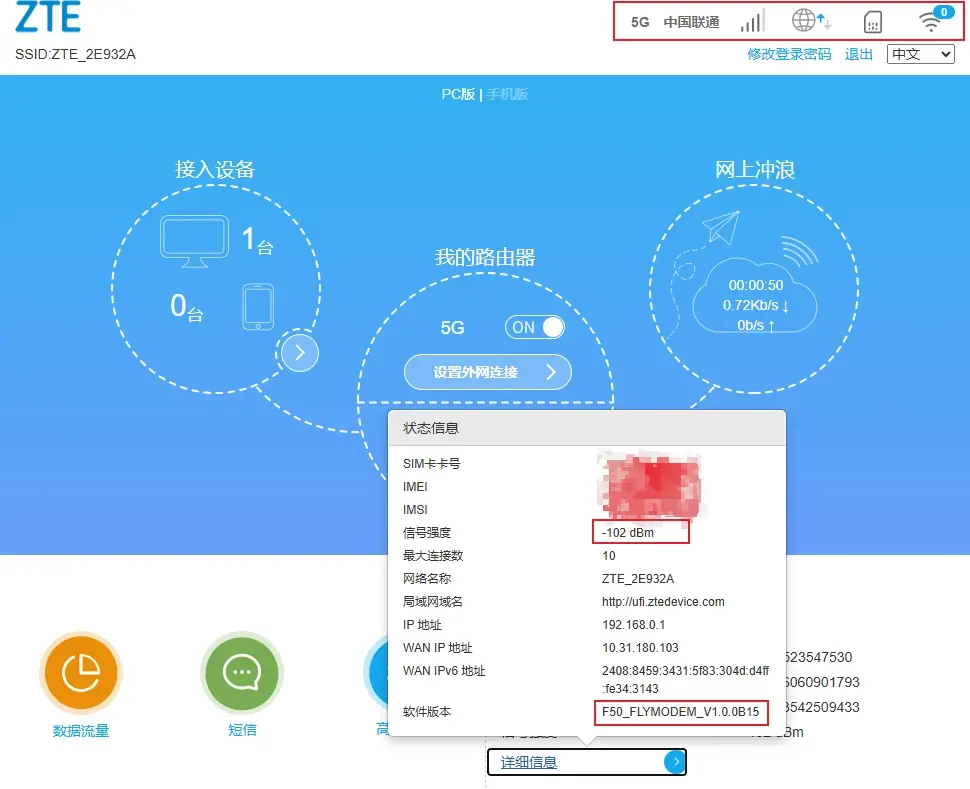The image size is (970, 789).
Task: Open the 中文 language dropdown
Action: (920, 54)
